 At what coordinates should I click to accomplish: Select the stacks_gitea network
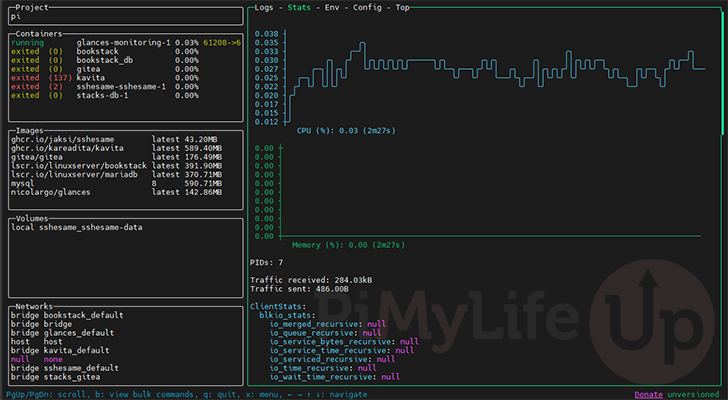(x=68, y=376)
